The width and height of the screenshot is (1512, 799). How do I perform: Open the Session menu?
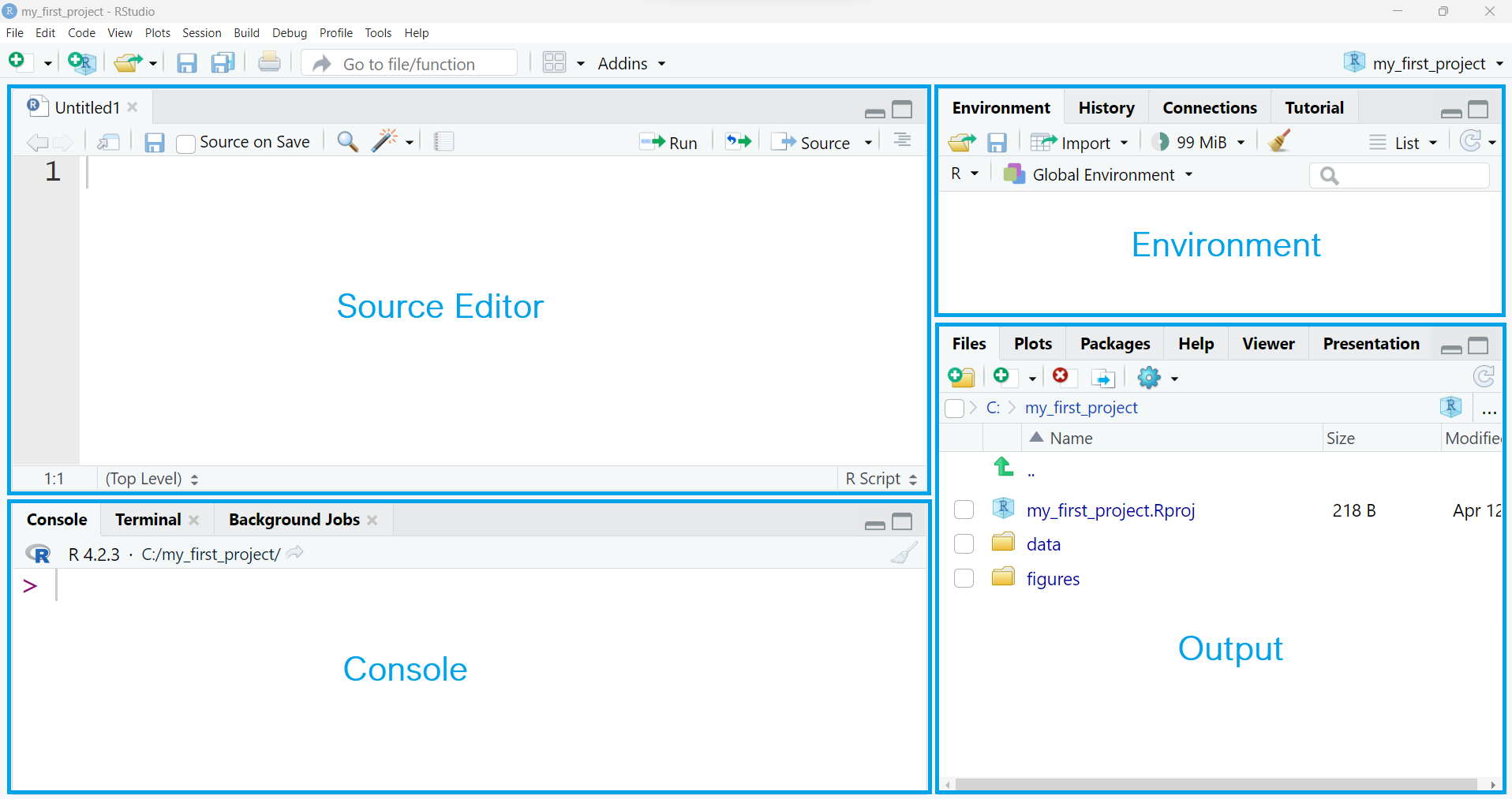pyautogui.click(x=201, y=33)
